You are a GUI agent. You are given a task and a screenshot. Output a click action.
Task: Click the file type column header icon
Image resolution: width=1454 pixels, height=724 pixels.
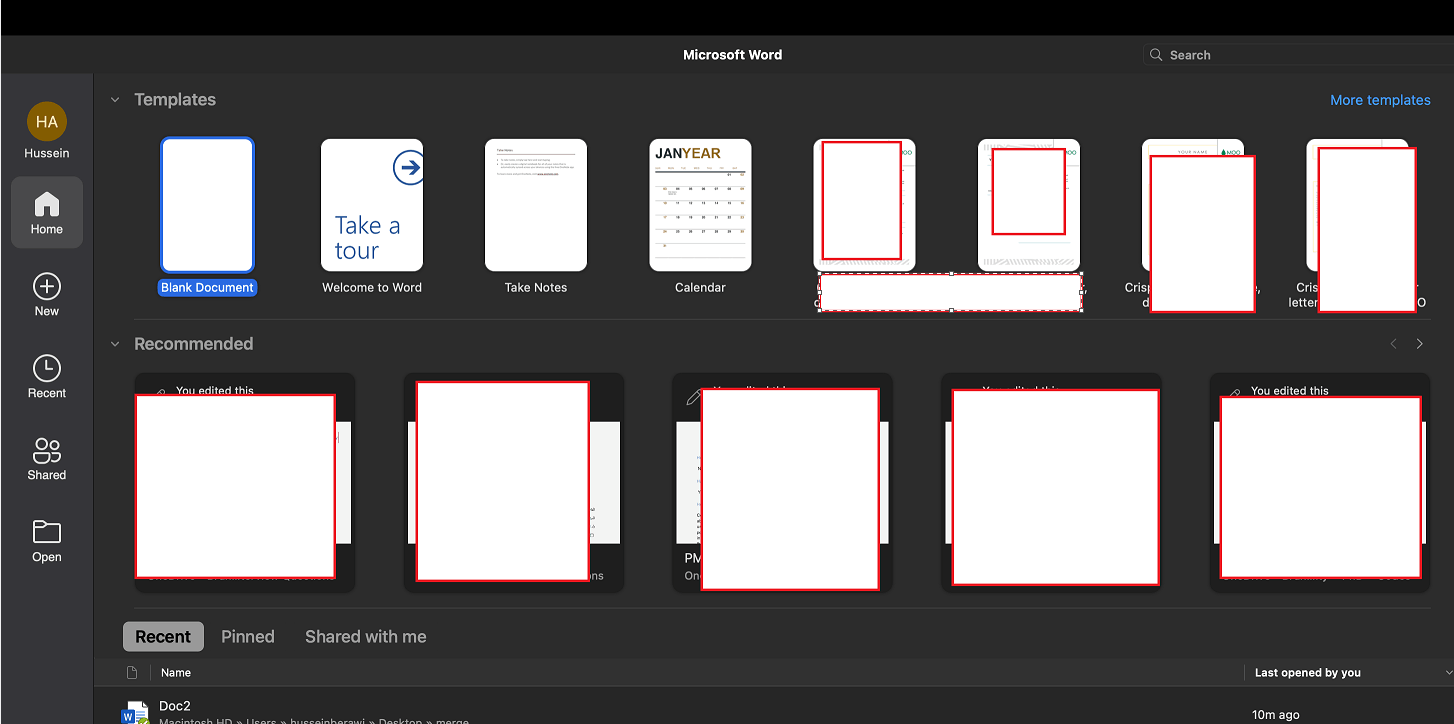click(132, 673)
